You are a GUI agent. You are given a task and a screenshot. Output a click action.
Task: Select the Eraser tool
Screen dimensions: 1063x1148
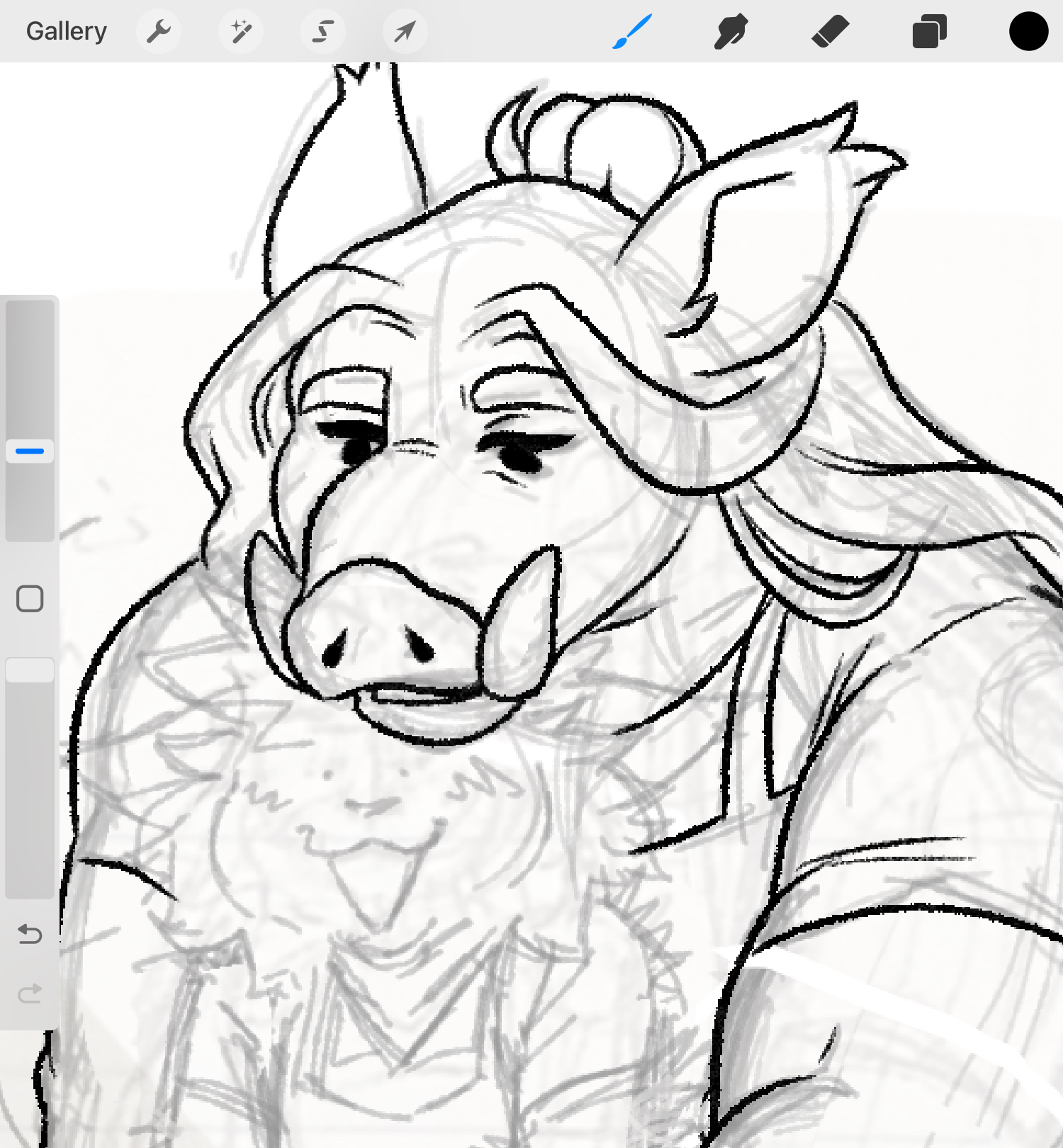[x=831, y=32]
